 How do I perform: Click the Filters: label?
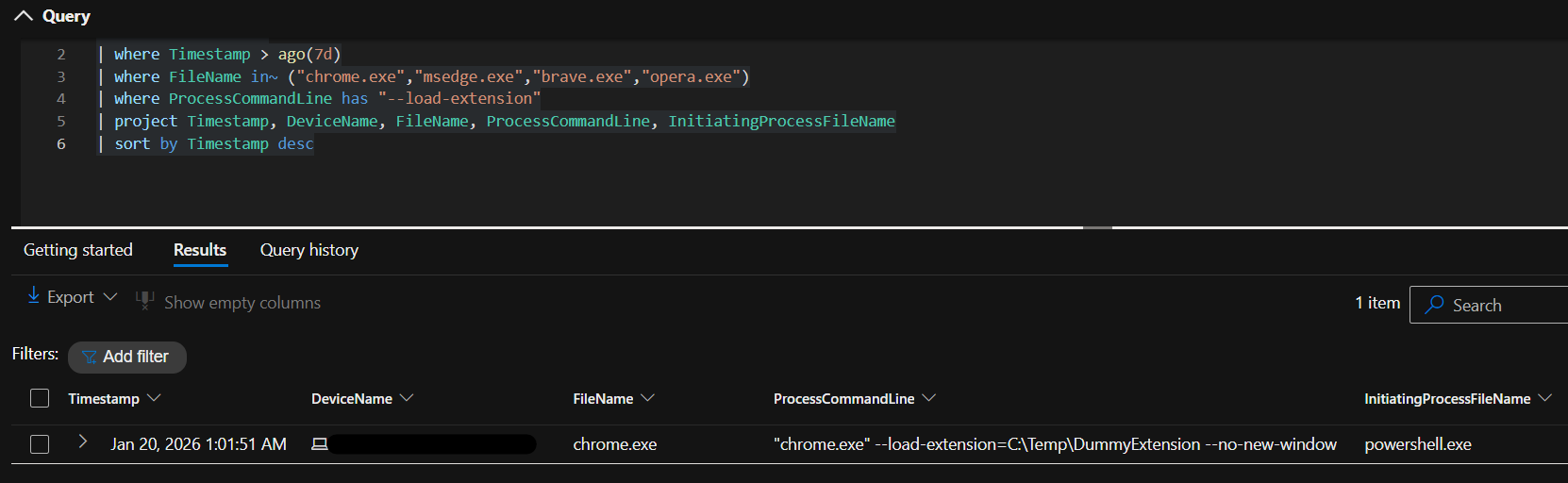[x=35, y=354]
